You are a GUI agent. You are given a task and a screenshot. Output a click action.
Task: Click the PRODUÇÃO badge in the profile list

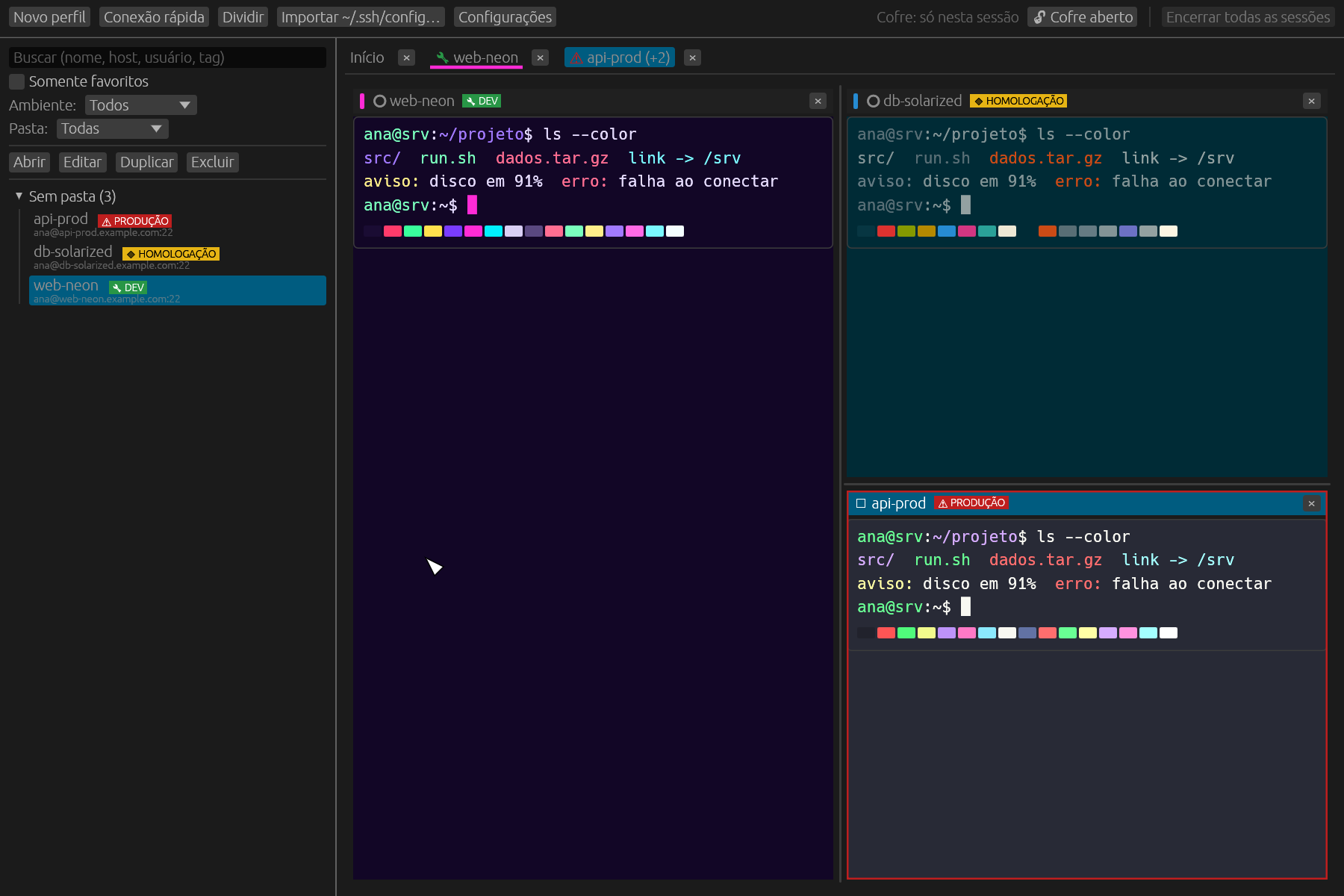[x=134, y=221]
